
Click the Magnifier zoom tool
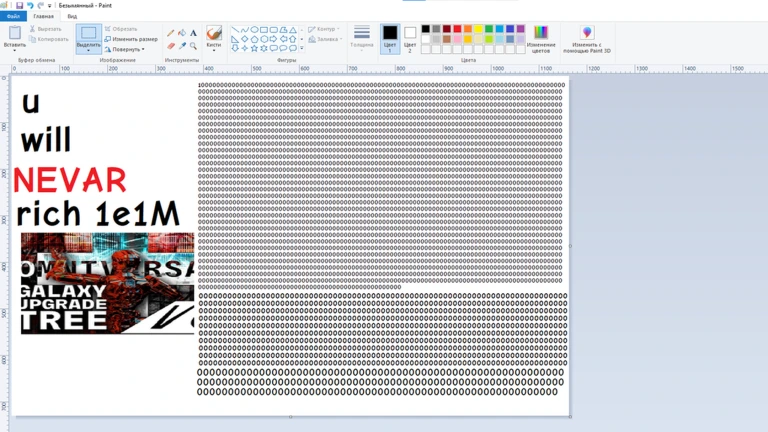click(x=193, y=45)
